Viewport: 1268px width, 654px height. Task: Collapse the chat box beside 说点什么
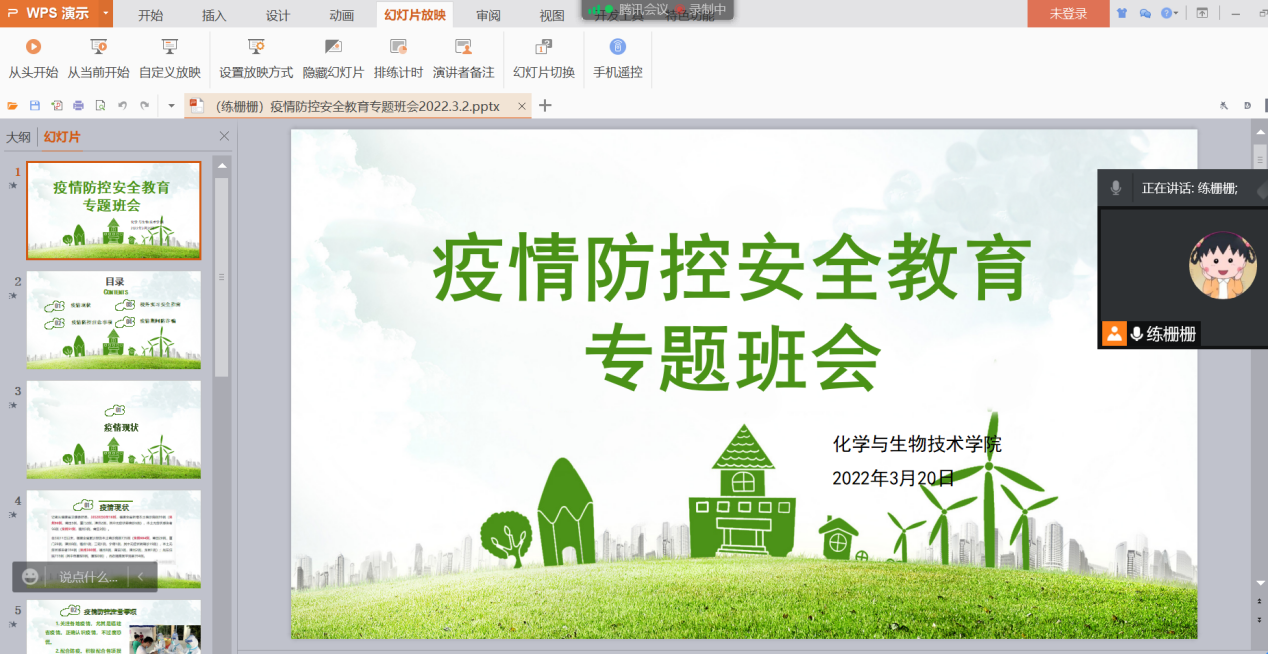point(141,577)
